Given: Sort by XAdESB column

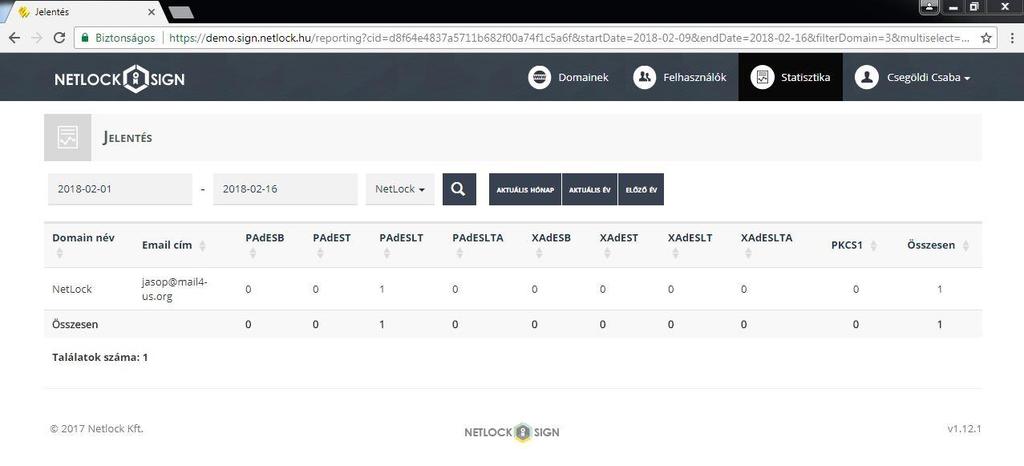Looking at the screenshot, I should click(551, 245).
